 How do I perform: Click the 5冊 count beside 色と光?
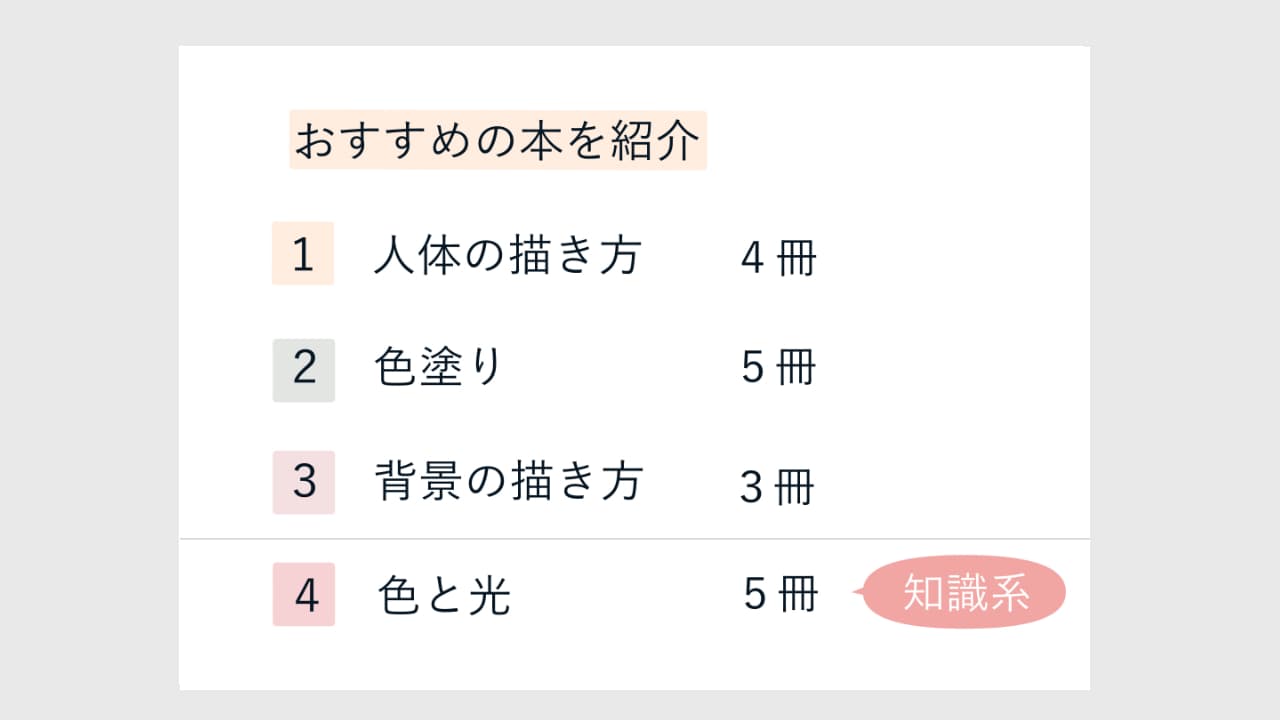[781, 595]
